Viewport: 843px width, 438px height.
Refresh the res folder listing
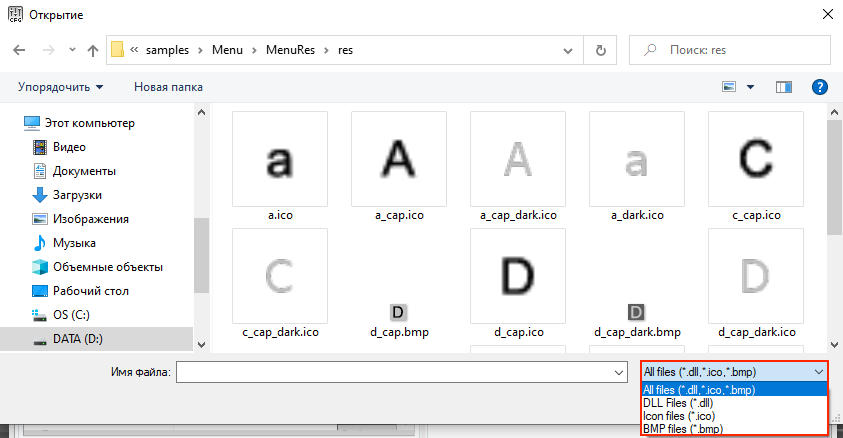(599, 49)
